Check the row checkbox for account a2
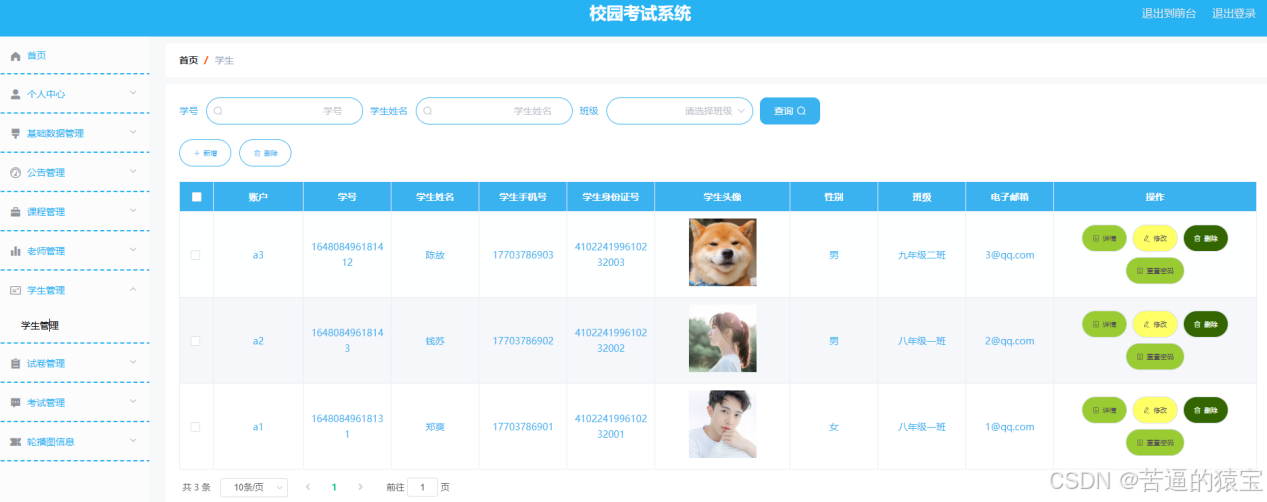The height and width of the screenshot is (502, 1267). coord(196,341)
